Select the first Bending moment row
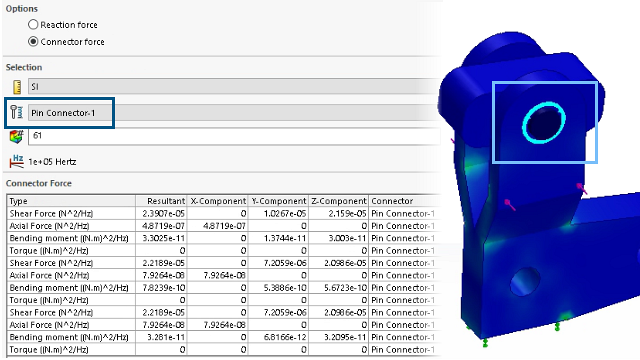640x360 pixels. coord(223,238)
